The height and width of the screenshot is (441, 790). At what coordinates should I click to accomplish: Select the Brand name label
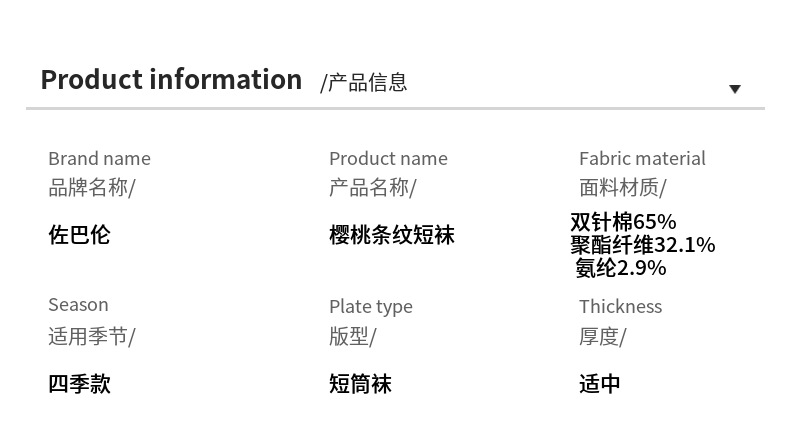coord(99,158)
